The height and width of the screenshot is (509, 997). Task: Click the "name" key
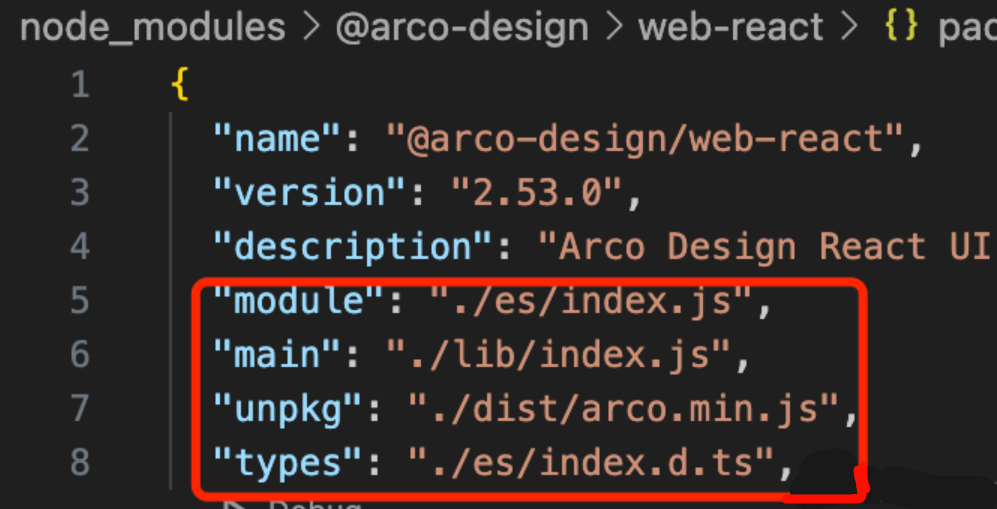[278, 139]
